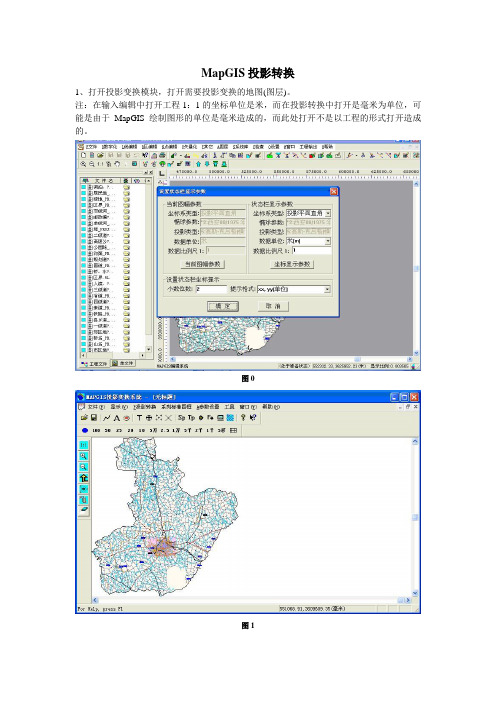
Task: Switch to the 工程文件 tab in editor window
Action: 94,364
